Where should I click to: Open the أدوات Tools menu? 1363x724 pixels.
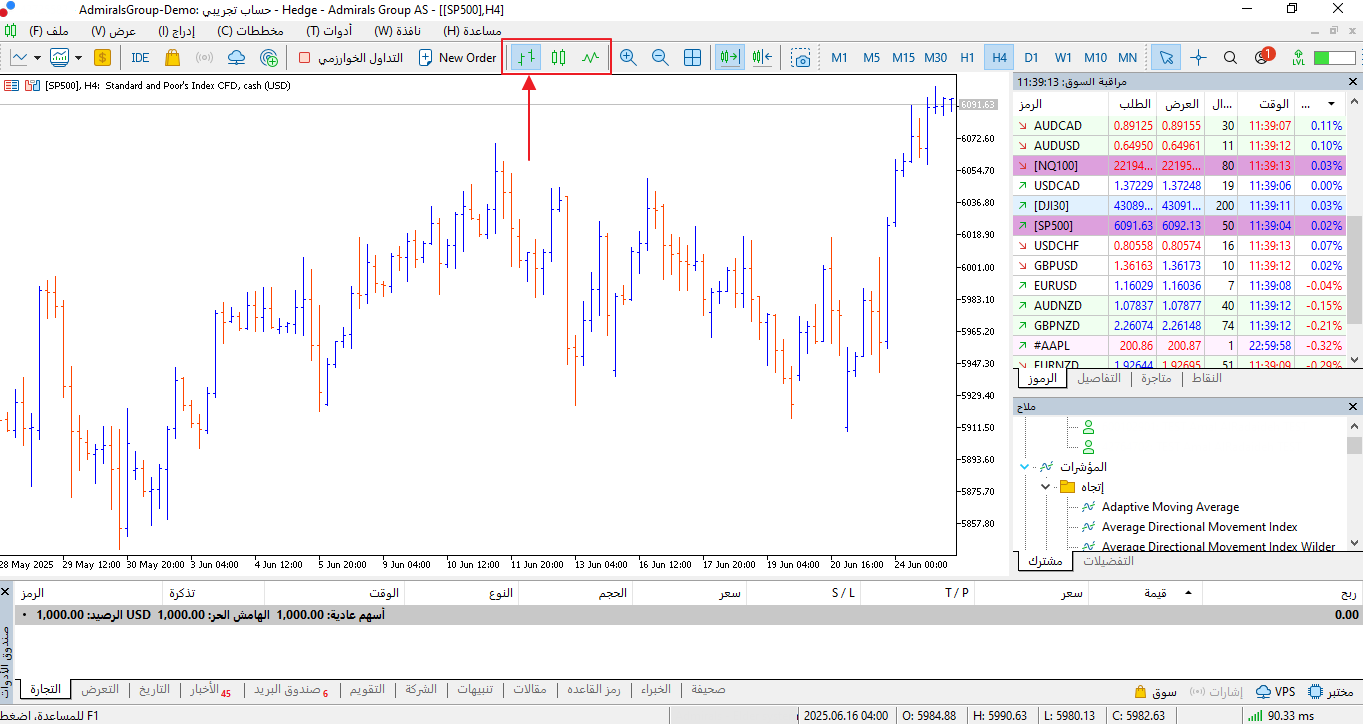coord(329,30)
